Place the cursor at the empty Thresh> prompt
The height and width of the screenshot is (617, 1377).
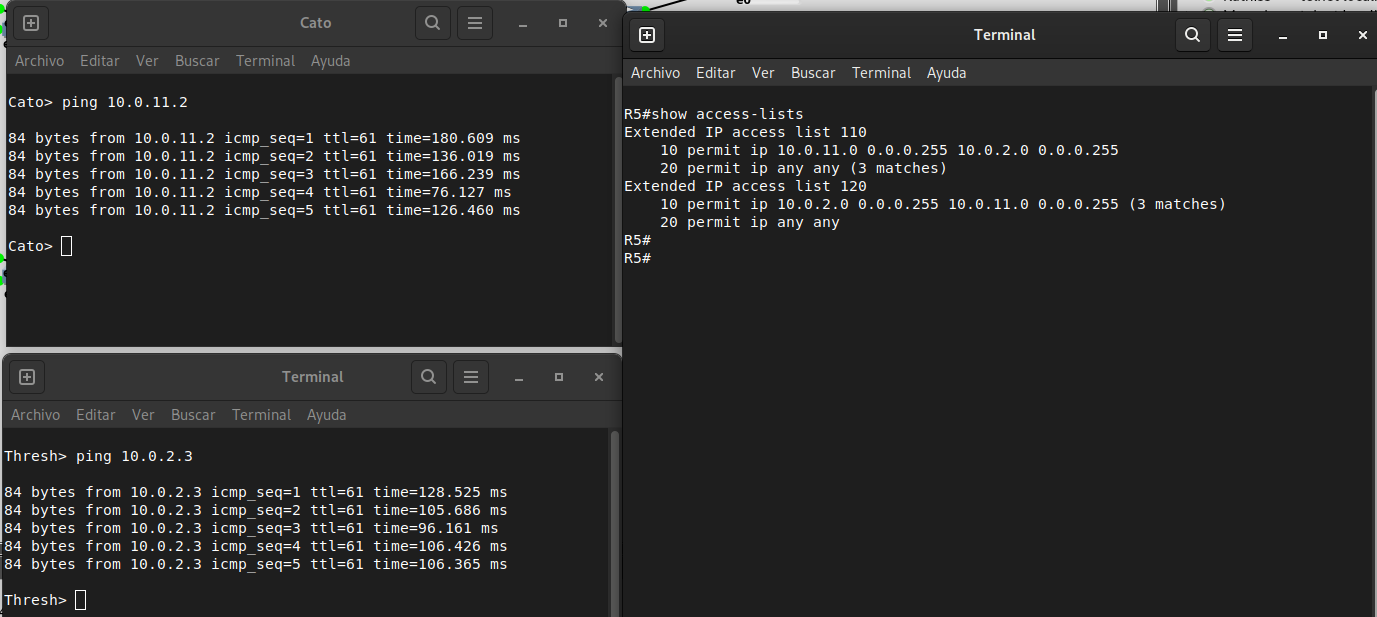pos(80,600)
